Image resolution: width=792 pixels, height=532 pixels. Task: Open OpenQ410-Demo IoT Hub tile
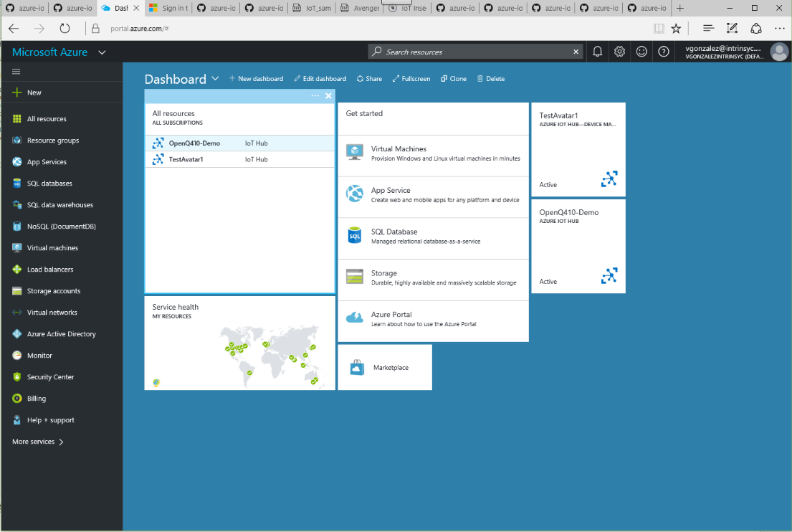point(578,247)
